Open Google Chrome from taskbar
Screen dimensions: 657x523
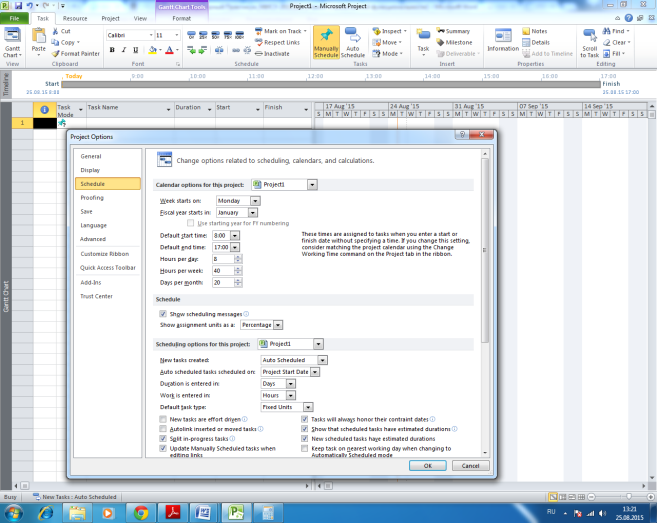(x=141, y=513)
